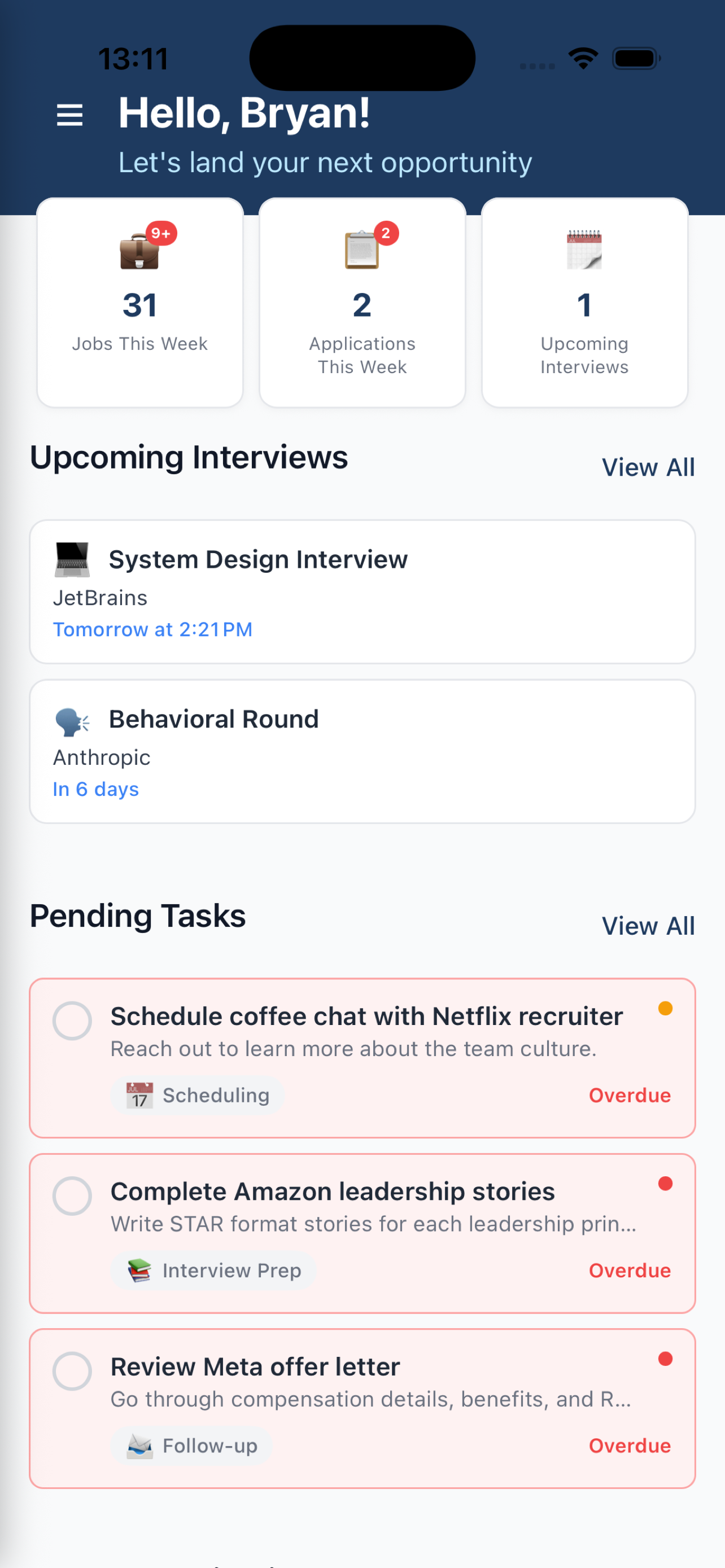
Task: Click View All next to Upcoming Interviews
Action: click(648, 467)
